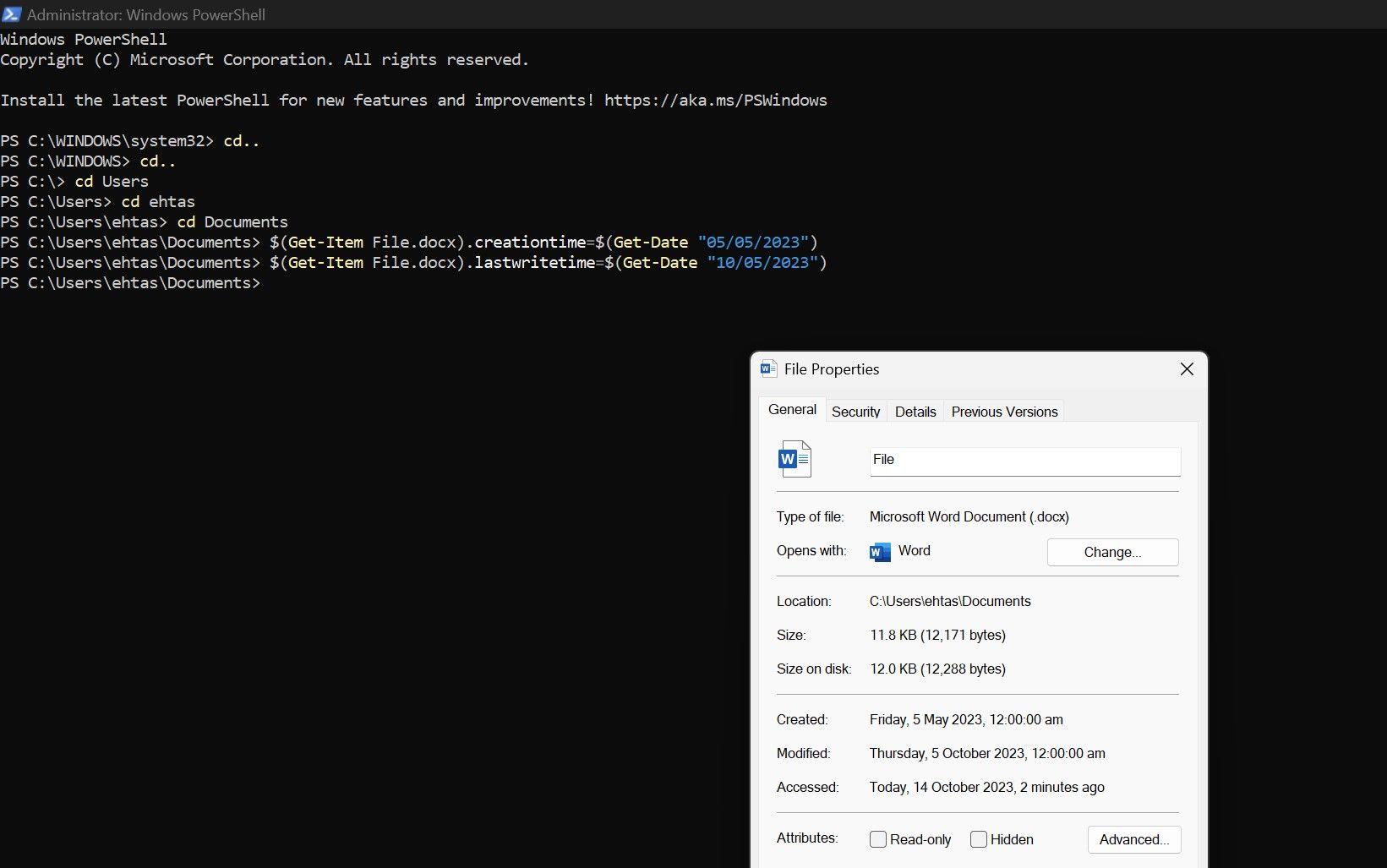
Task: Open the Previous Versions tab
Action: [x=1004, y=412]
